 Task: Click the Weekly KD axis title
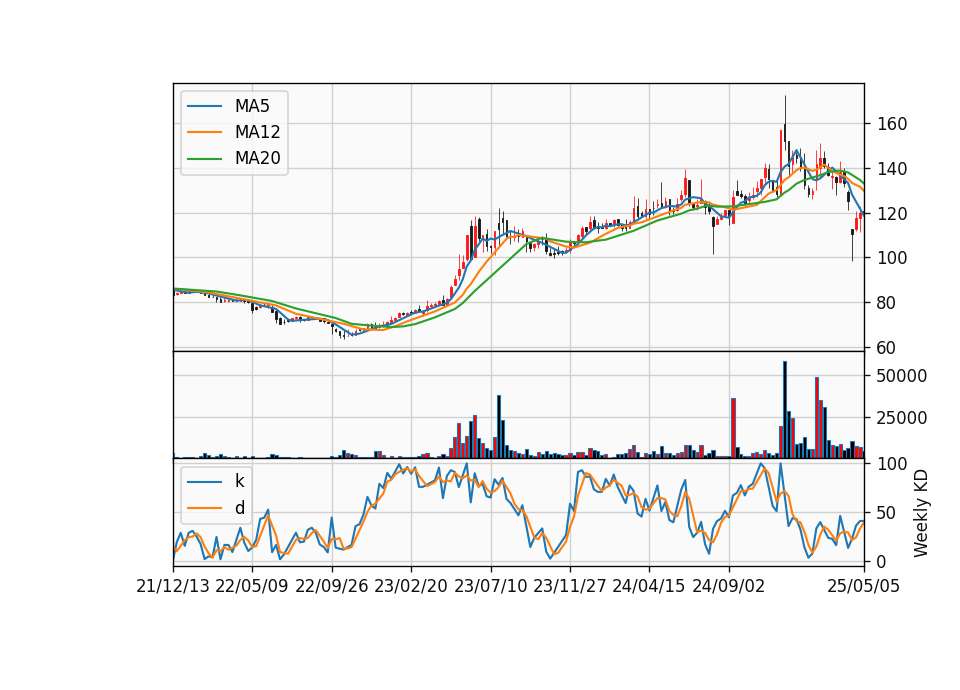click(x=921, y=514)
